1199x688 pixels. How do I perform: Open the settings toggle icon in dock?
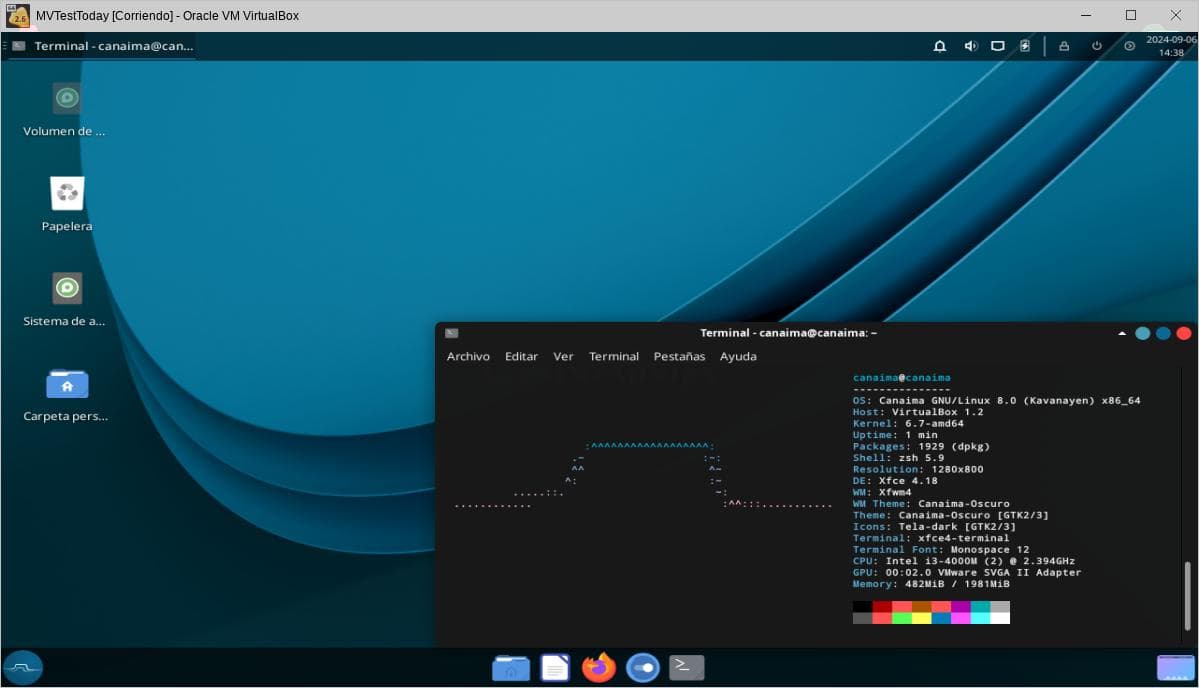[643, 667]
